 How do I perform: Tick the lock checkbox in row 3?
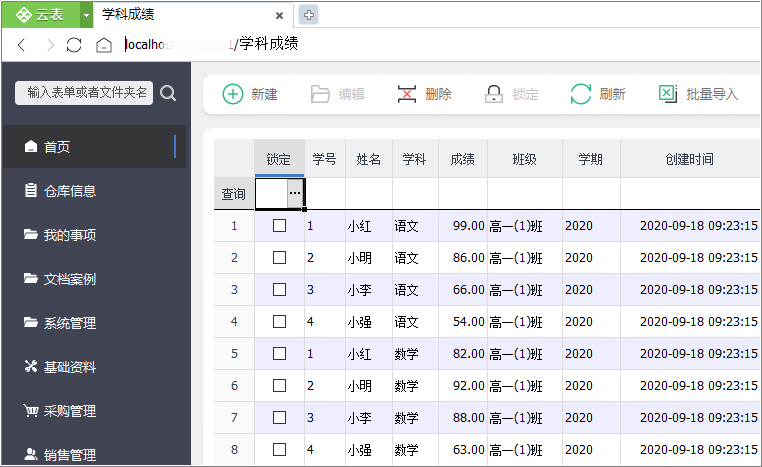tap(279, 290)
